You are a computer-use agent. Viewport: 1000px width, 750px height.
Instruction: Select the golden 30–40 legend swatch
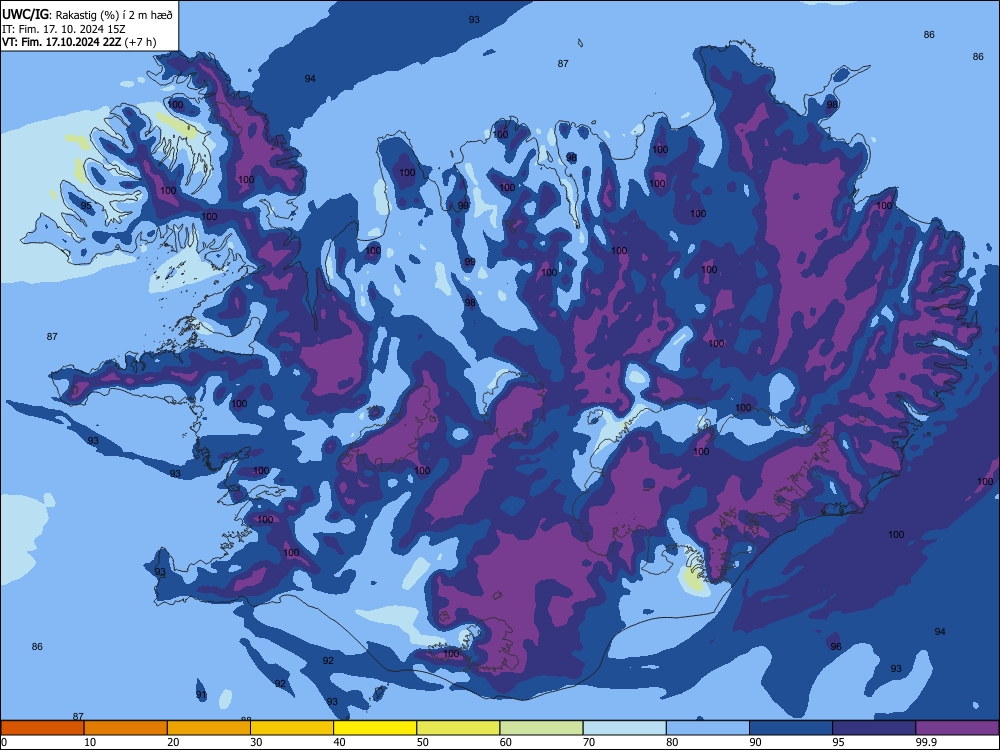[292, 728]
